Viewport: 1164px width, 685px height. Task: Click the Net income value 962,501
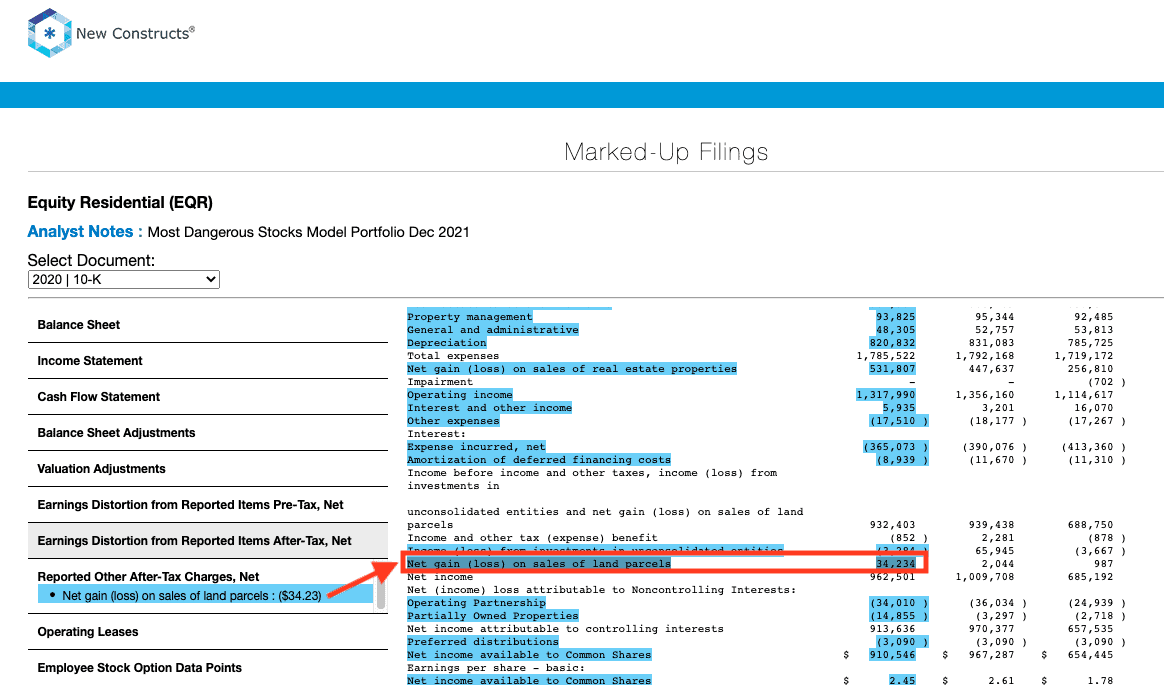pos(892,577)
